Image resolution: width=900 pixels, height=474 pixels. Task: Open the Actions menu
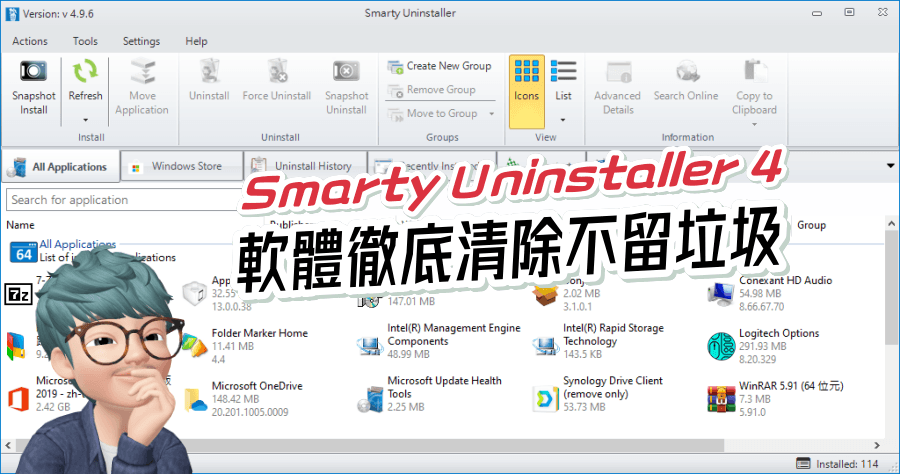click(30, 41)
